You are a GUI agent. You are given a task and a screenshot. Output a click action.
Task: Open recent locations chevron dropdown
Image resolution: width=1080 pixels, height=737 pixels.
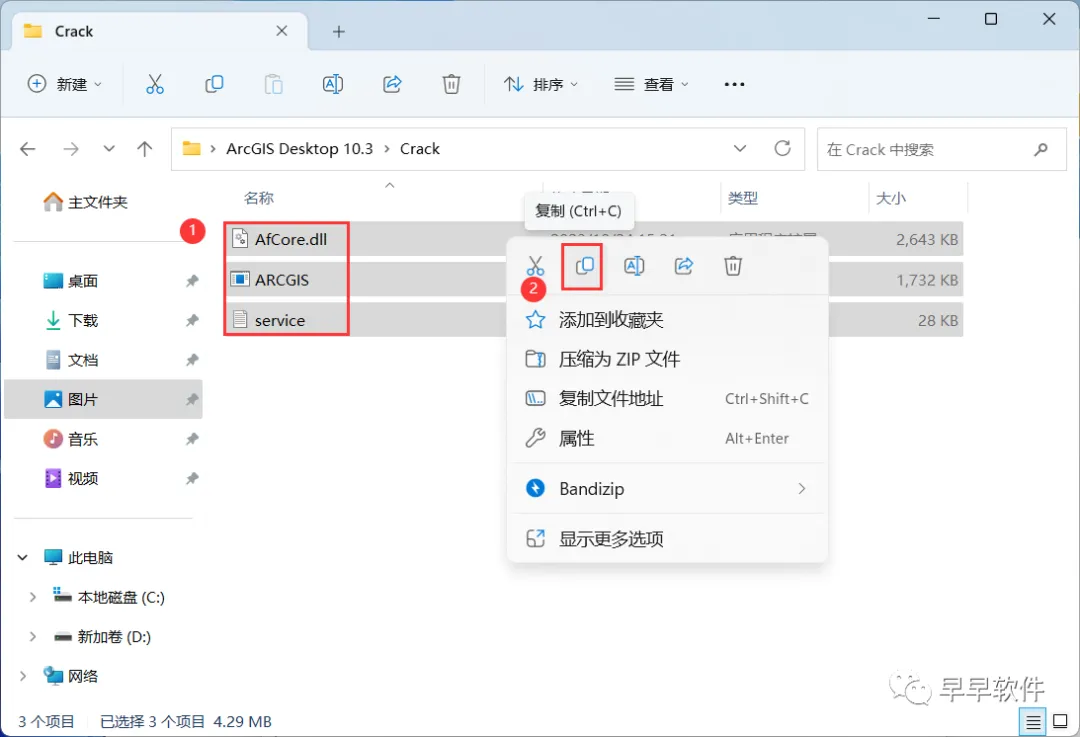pos(109,149)
